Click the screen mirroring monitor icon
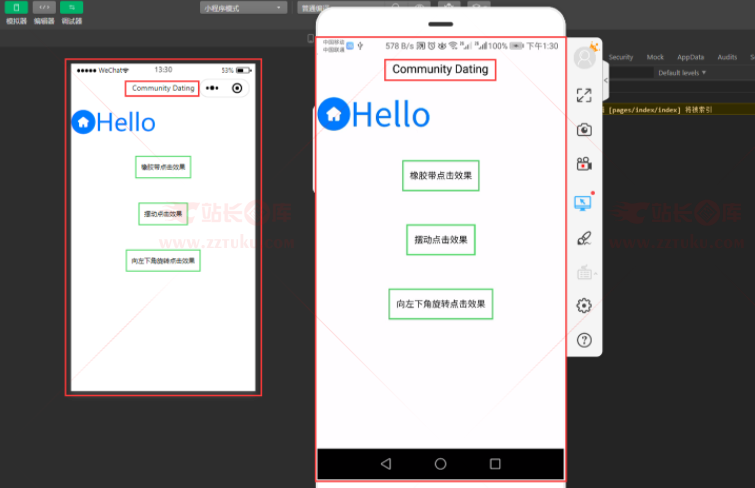The height and width of the screenshot is (488, 755). click(584, 202)
